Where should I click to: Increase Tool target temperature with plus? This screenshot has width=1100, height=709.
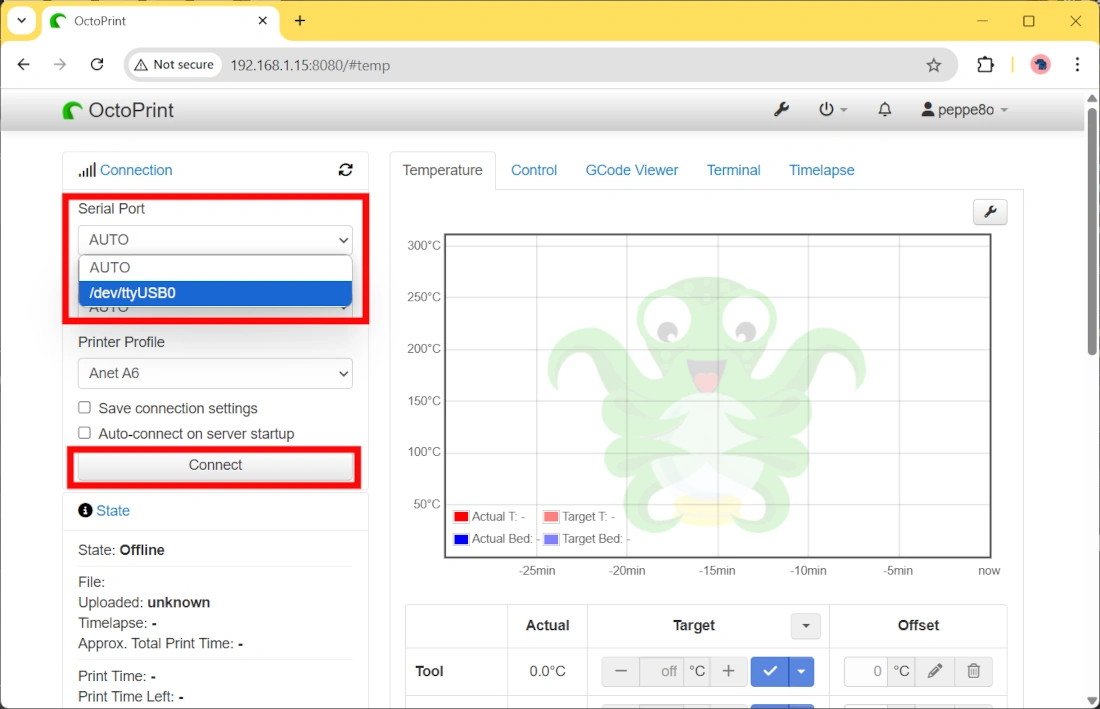(x=728, y=671)
